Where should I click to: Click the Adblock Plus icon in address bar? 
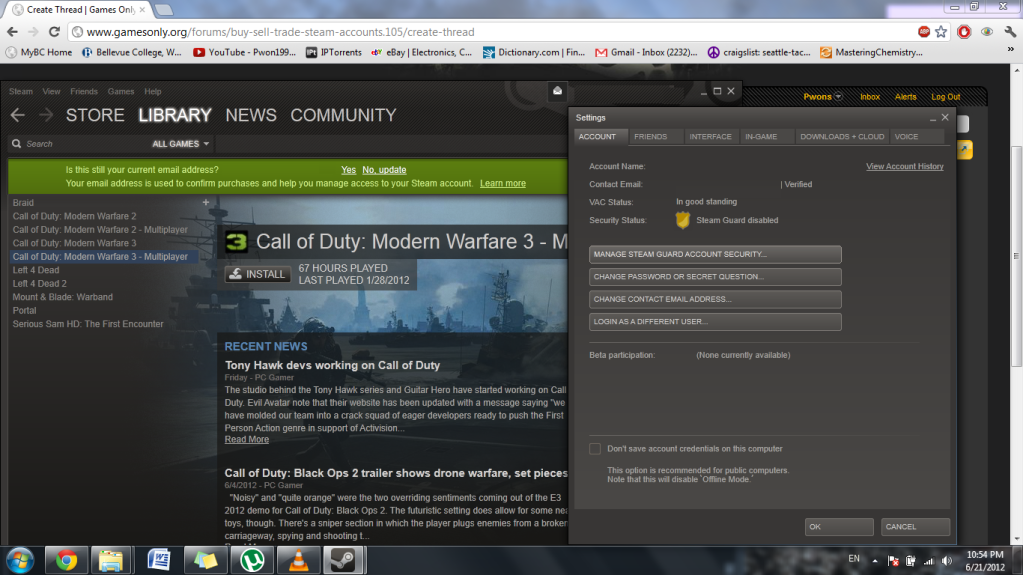924,31
